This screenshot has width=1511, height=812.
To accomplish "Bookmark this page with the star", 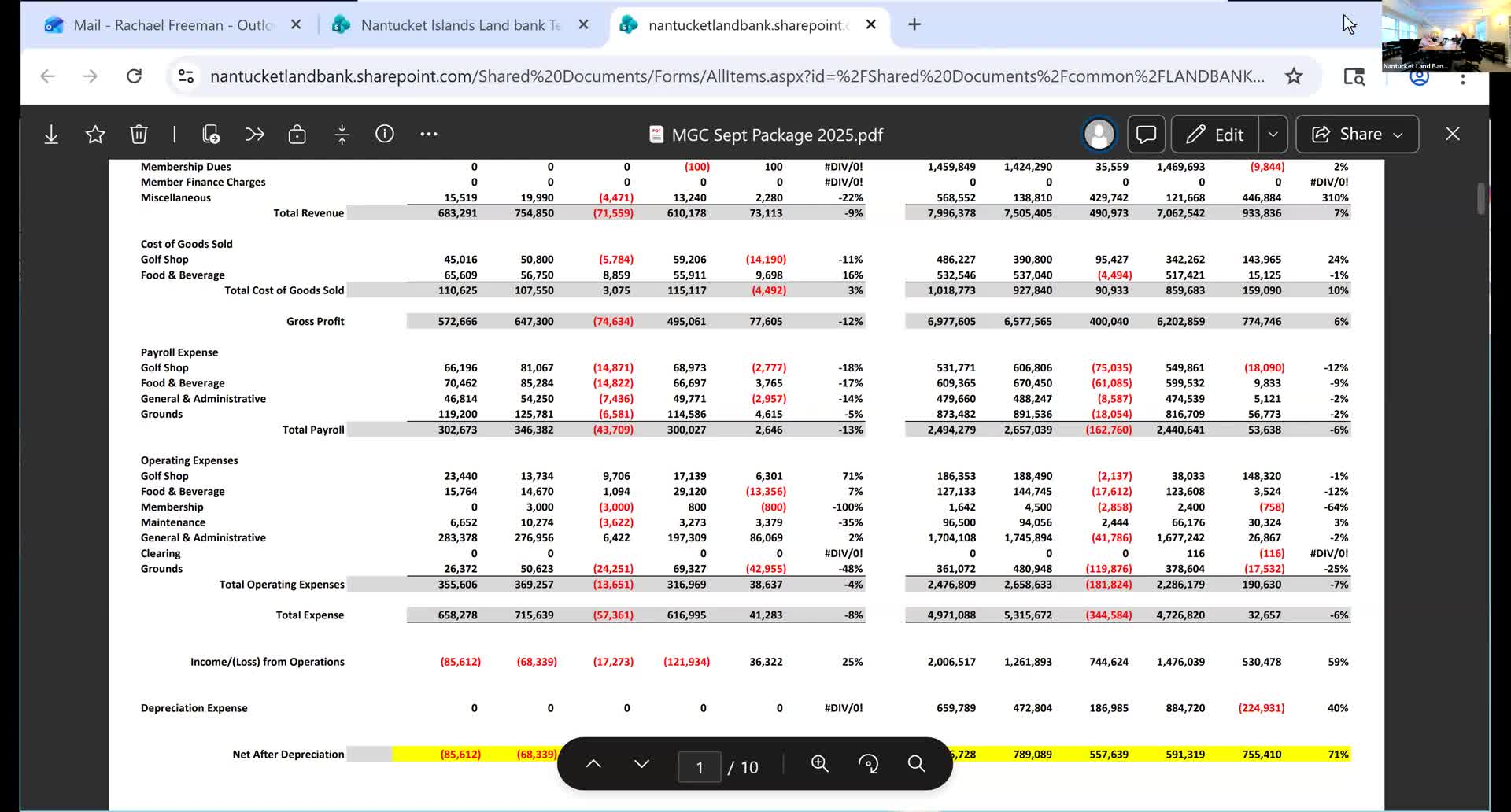I will point(1293,76).
